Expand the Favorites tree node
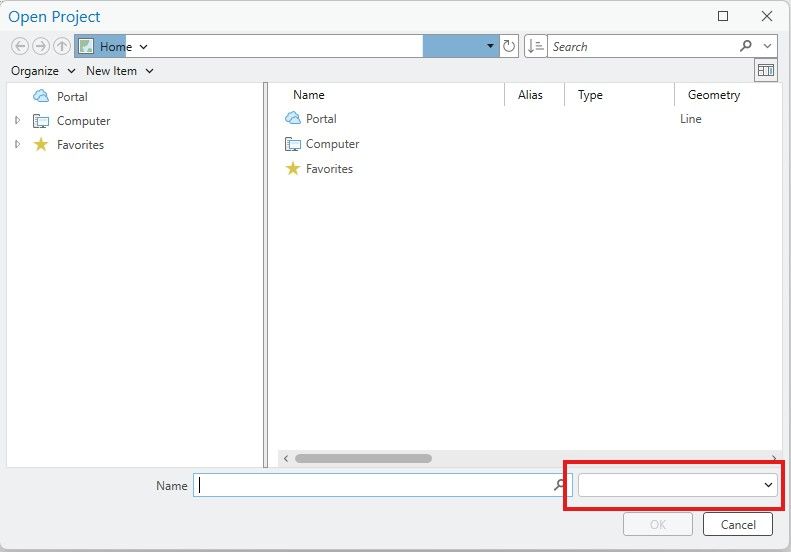The height and width of the screenshot is (552, 791). coord(18,144)
